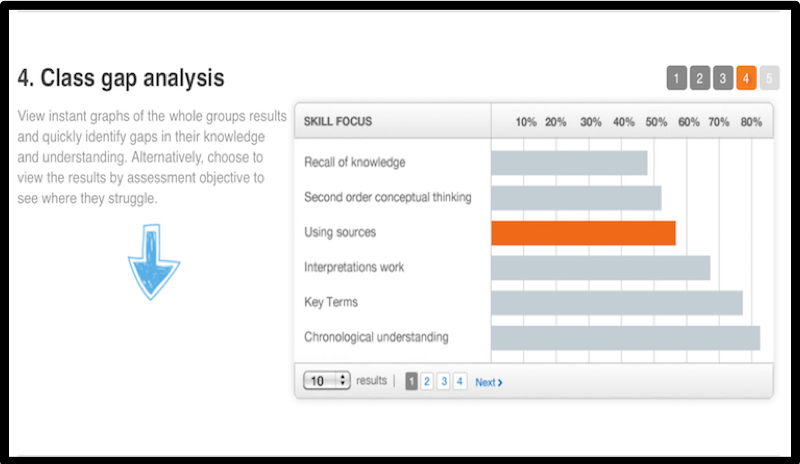This screenshot has width=800, height=464.
Task: Select the Chronological understanding row label
Action: [376, 337]
